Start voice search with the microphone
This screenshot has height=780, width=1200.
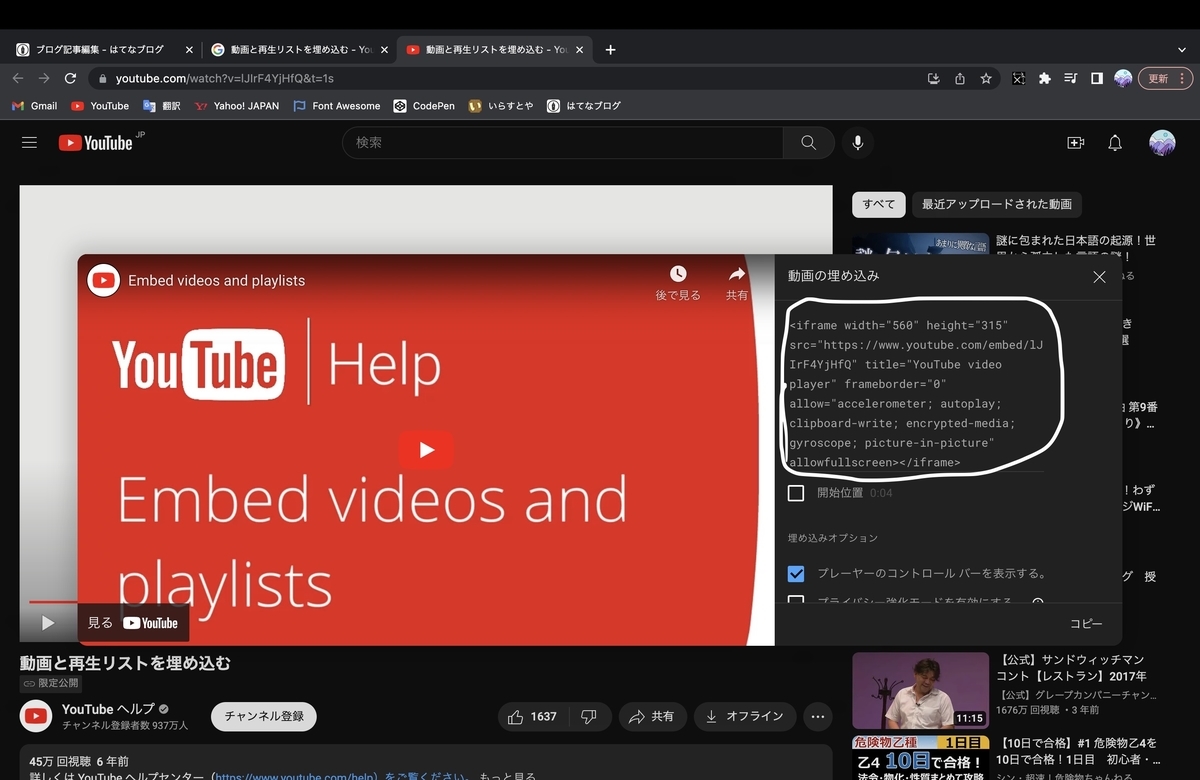[x=857, y=143]
